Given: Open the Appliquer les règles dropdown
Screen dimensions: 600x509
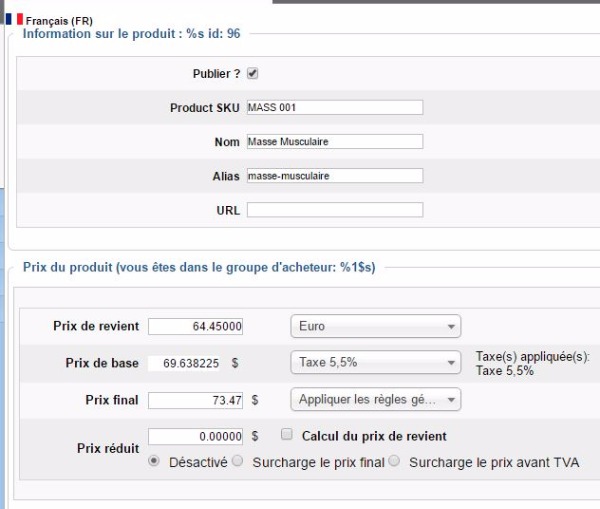Looking at the screenshot, I should [x=375, y=399].
